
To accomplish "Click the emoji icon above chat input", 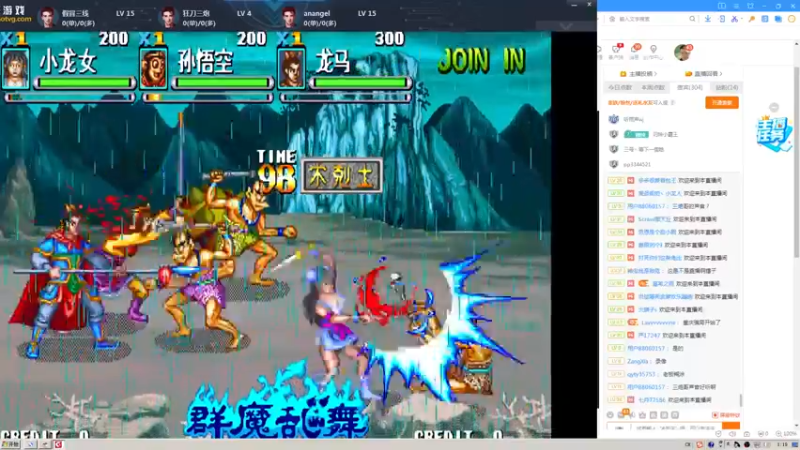I will (x=610, y=415).
